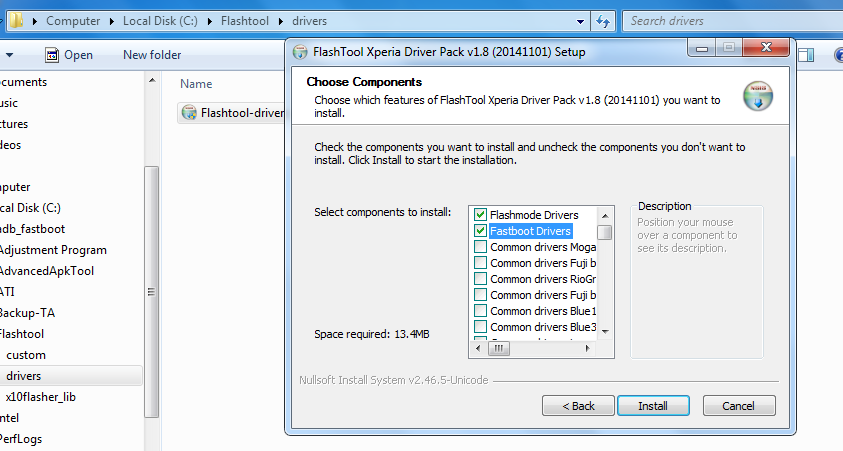Check the Flashmode Drivers checkbox
Image resolution: width=843 pixels, height=451 pixels.
[480, 215]
